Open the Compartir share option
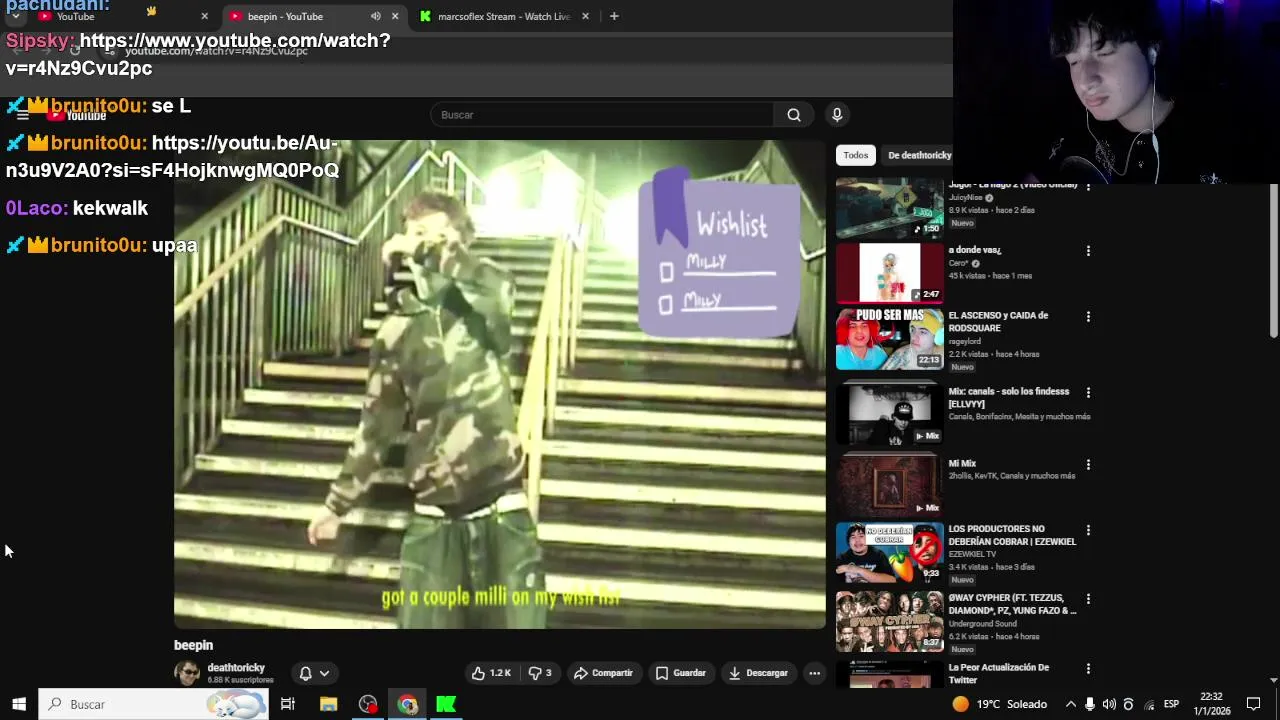The height and width of the screenshot is (720, 1280). point(603,673)
